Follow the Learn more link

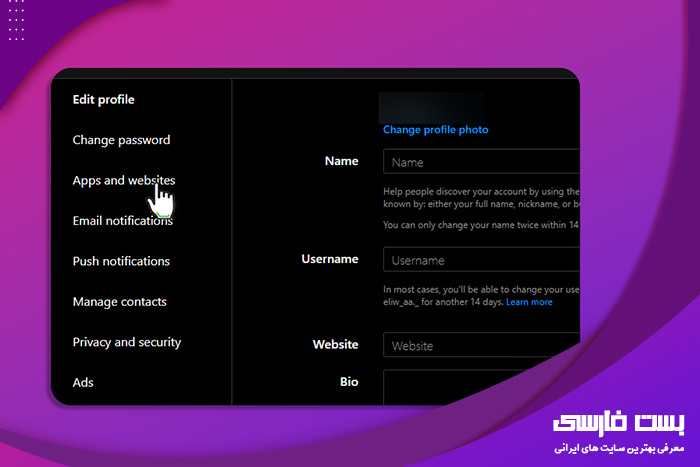tap(529, 302)
